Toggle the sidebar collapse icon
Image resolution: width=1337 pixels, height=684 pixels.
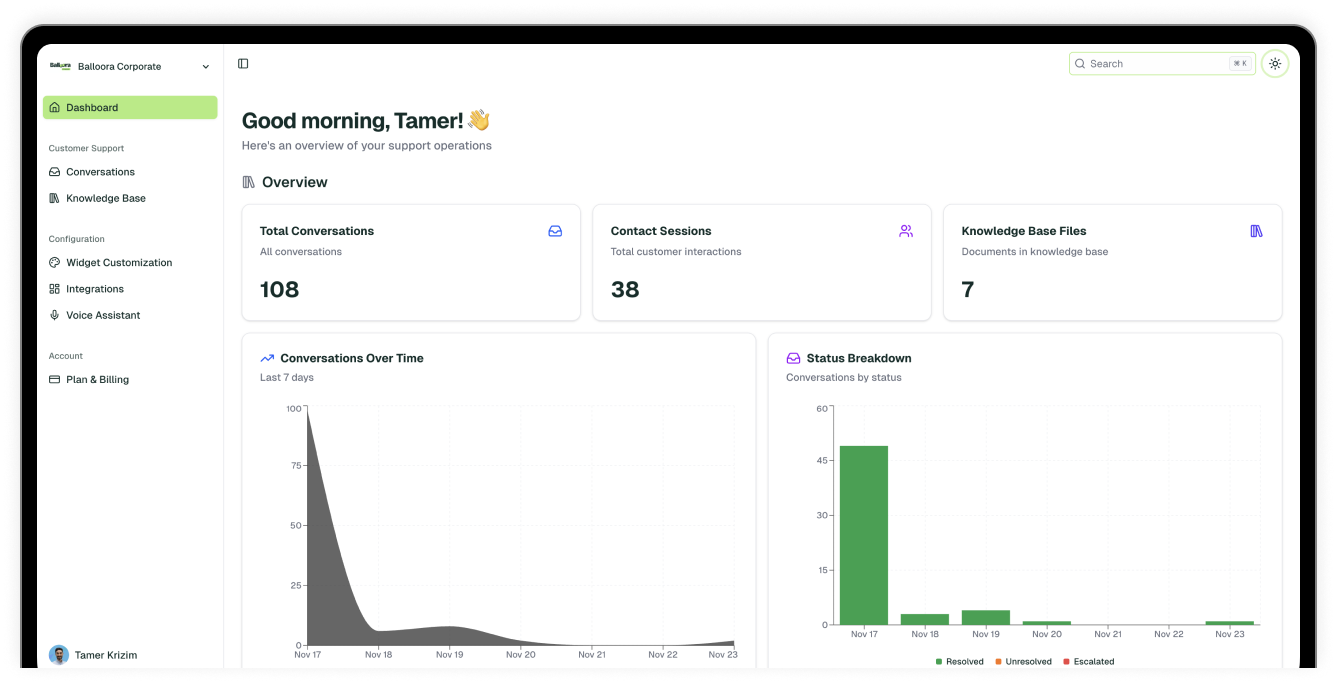tap(243, 64)
